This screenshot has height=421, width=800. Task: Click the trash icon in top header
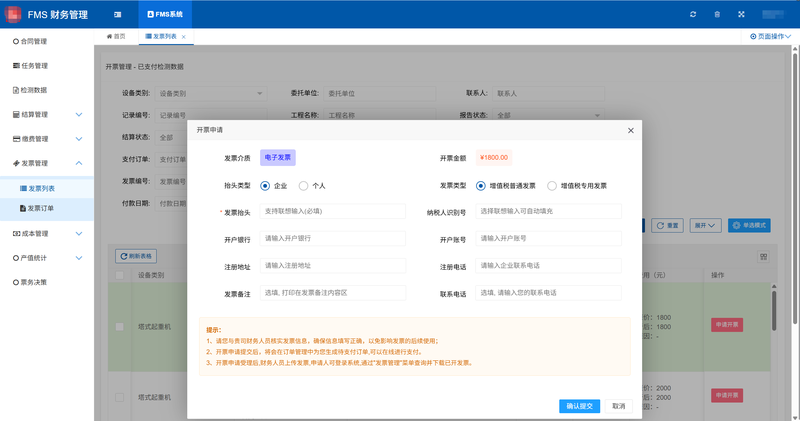(x=717, y=14)
